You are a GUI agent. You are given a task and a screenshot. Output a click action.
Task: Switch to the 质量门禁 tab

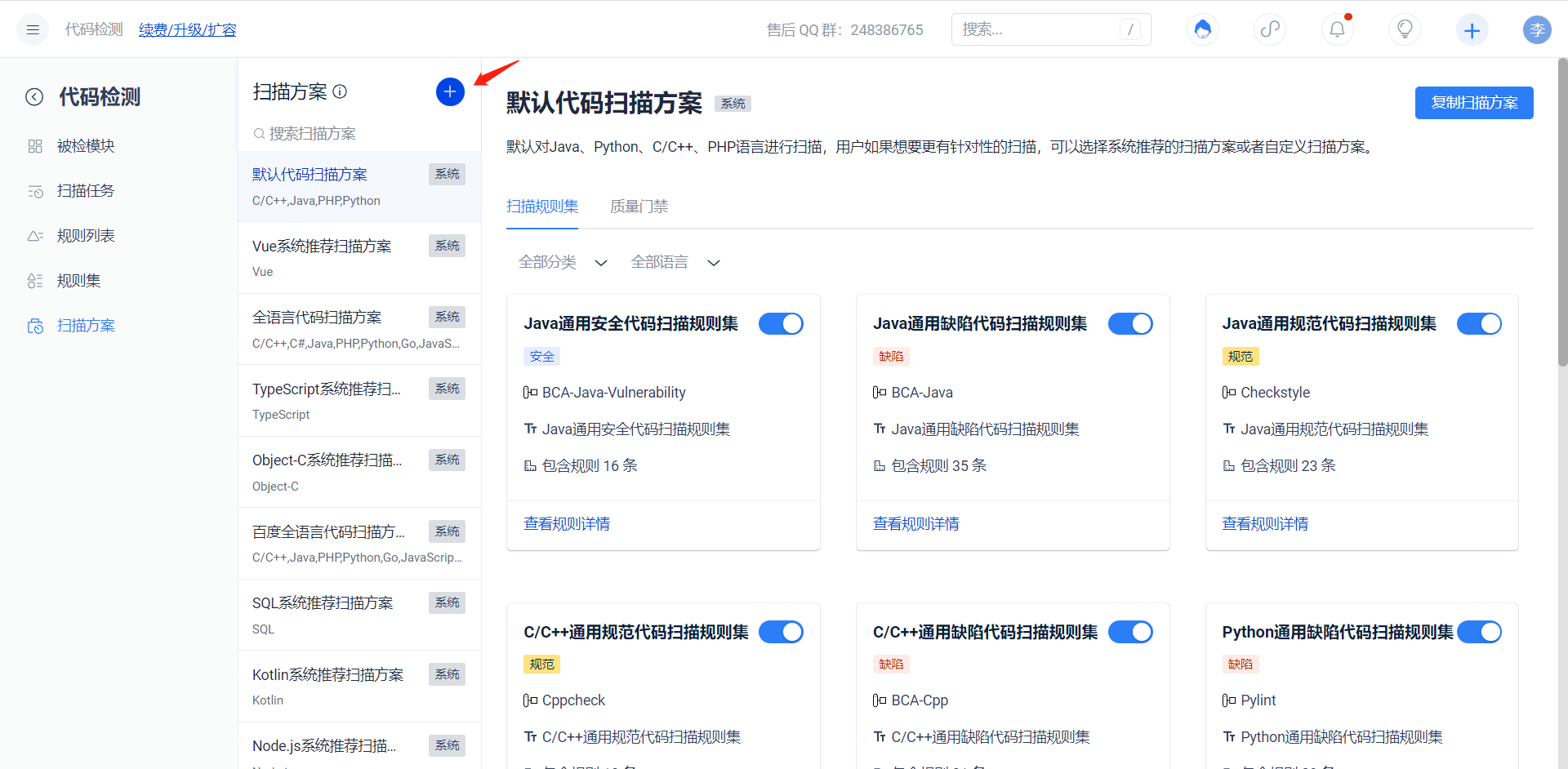639,207
